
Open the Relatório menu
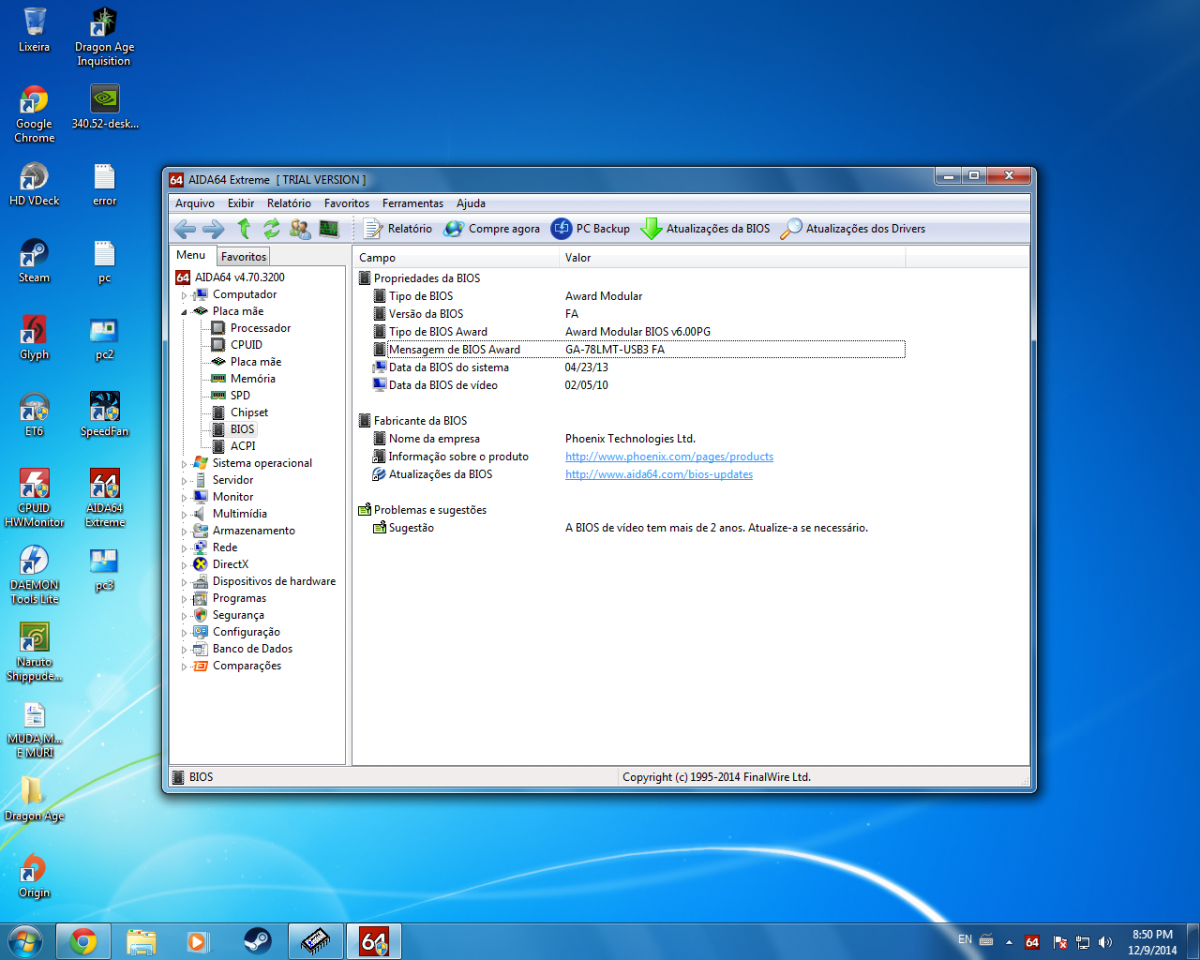click(289, 203)
